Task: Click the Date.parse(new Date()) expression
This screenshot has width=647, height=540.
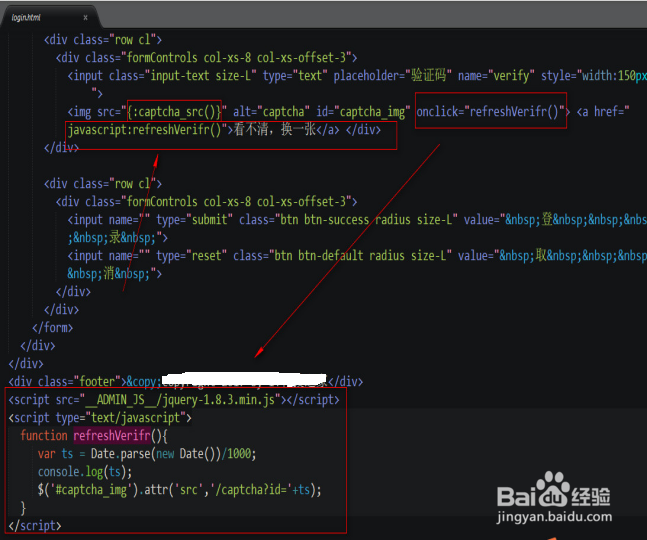Action: pos(156,454)
